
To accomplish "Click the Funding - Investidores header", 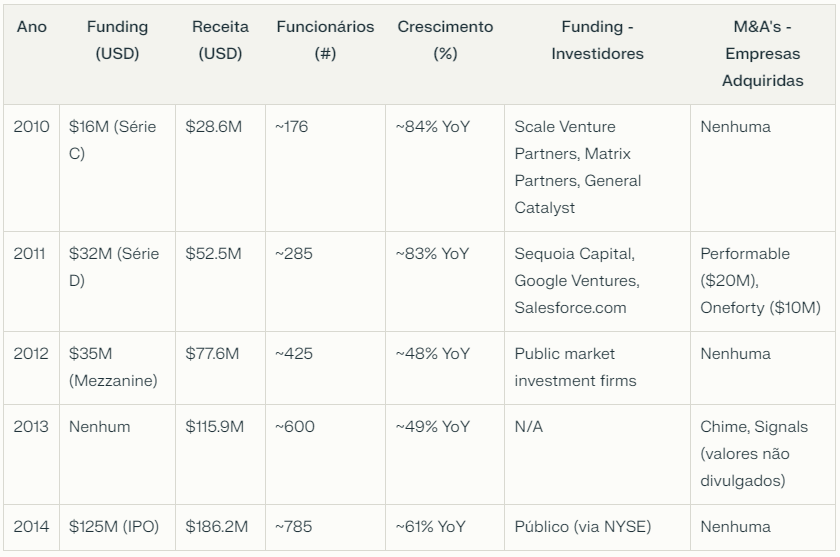I will (597, 40).
